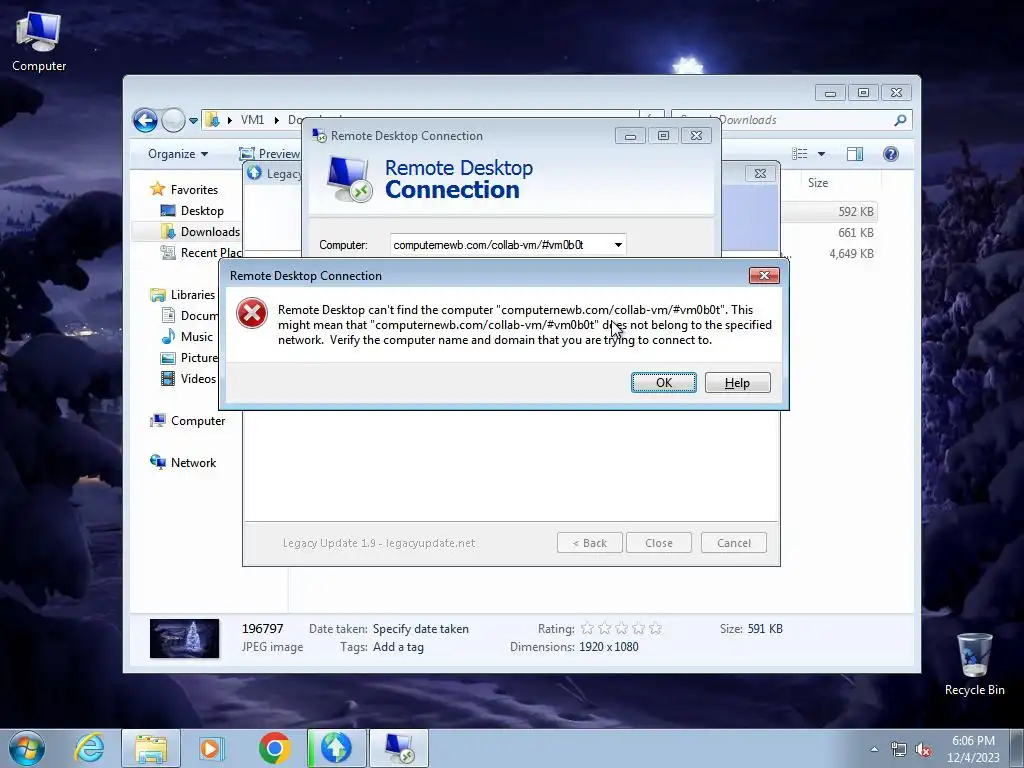Click the network tray icon

pos(899,749)
